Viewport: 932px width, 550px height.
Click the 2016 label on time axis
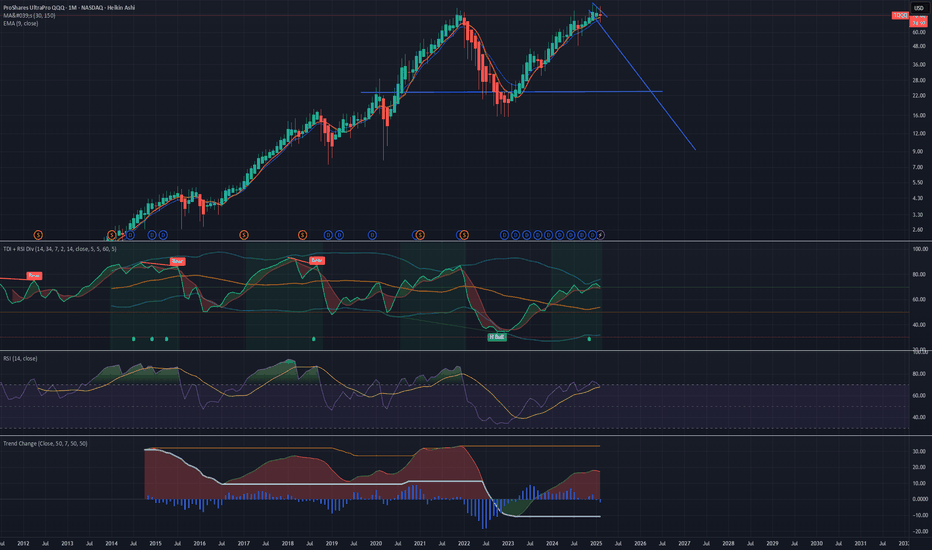click(x=200, y=543)
